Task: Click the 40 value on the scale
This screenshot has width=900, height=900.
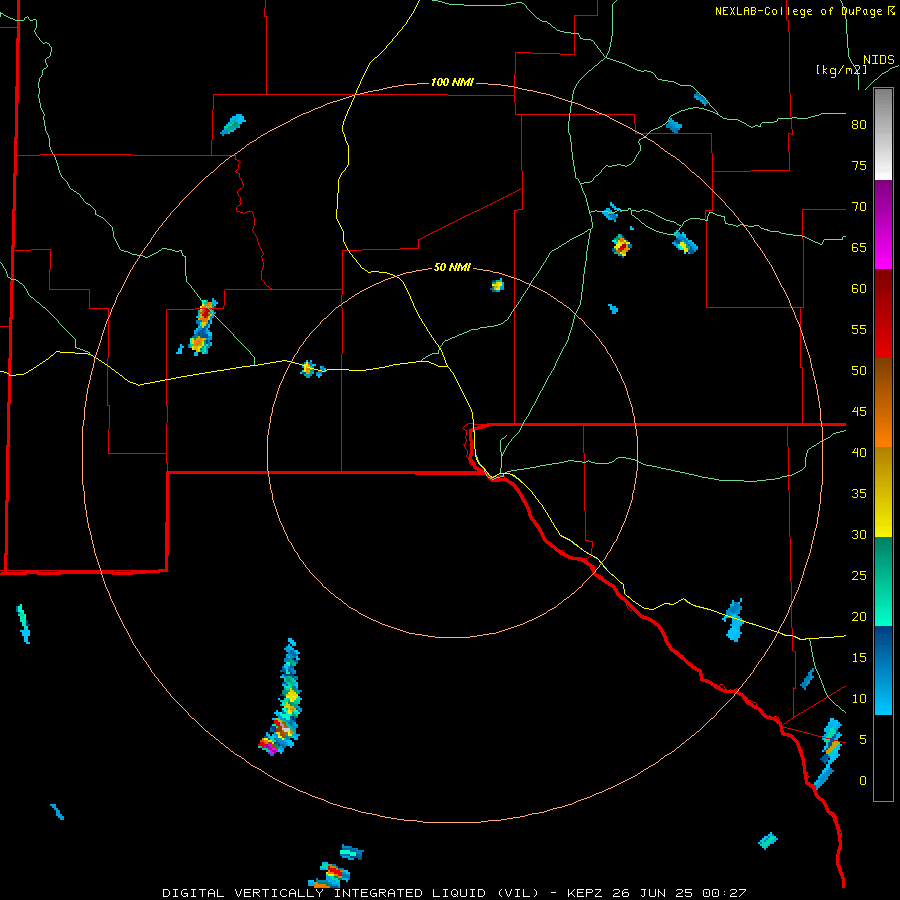Action: [859, 452]
